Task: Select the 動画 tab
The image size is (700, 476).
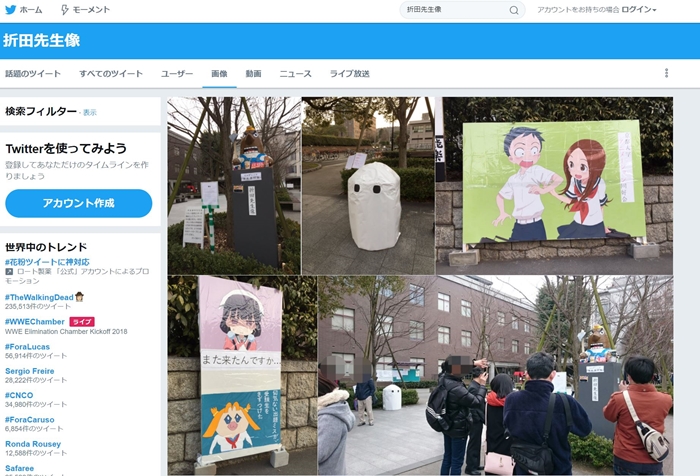Action: (x=253, y=74)
